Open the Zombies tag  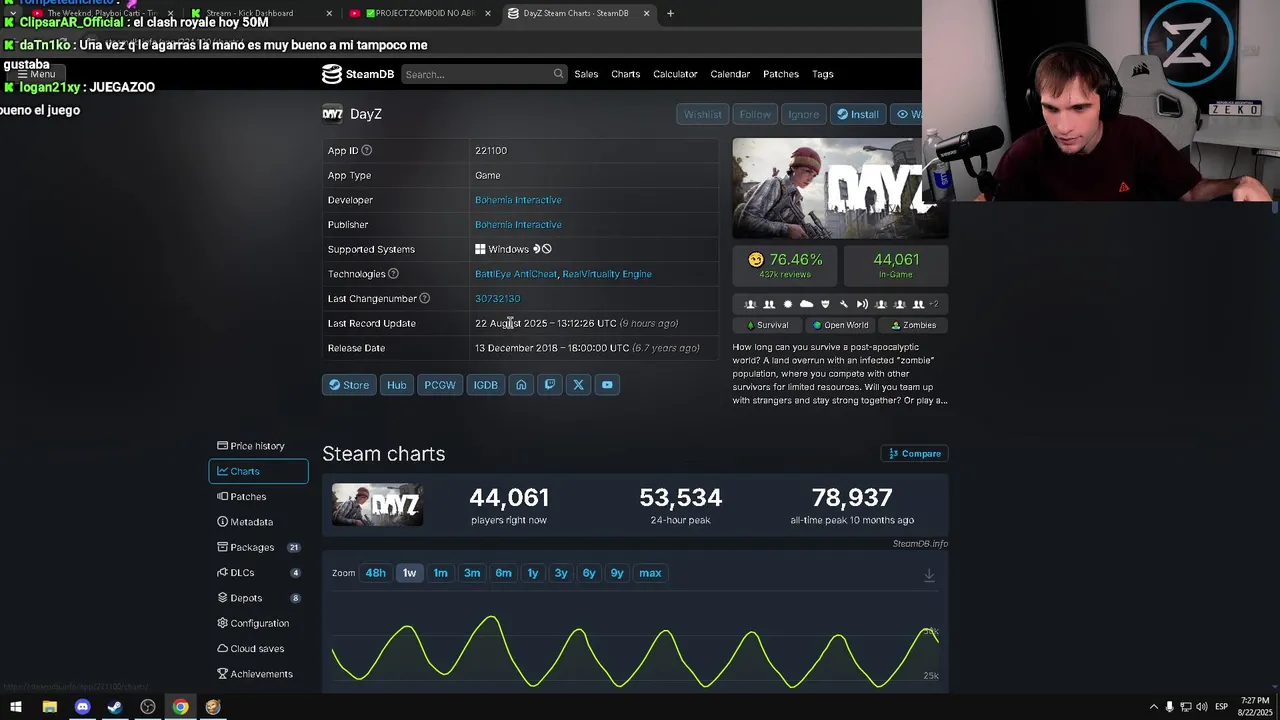[913, 325]
